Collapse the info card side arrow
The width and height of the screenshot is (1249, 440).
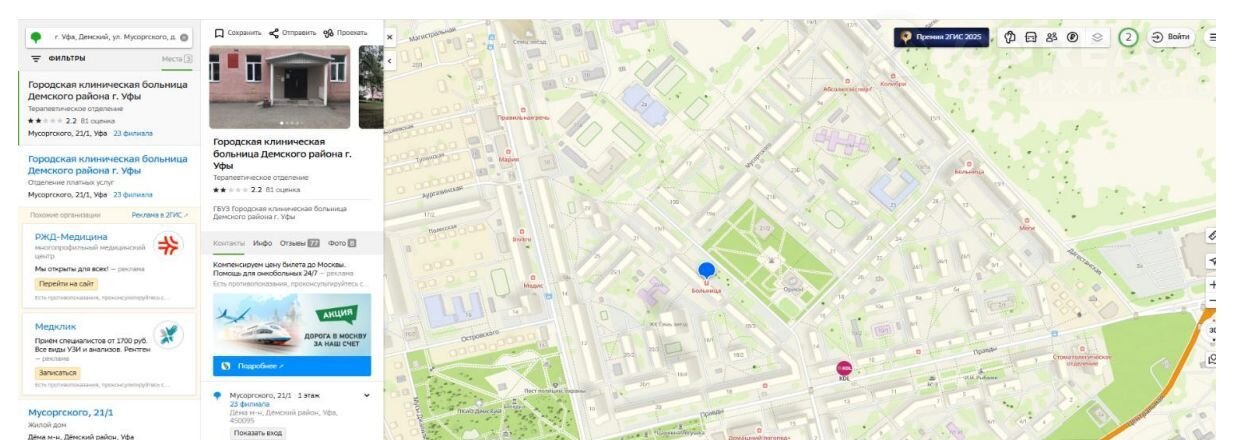(x=390, y=60)
